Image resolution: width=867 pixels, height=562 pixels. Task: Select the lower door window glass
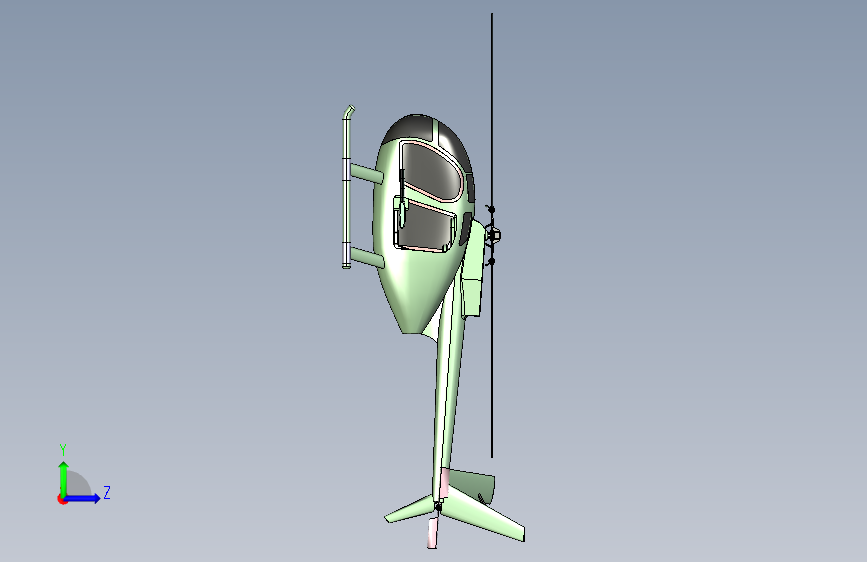[x=425, y=227]
